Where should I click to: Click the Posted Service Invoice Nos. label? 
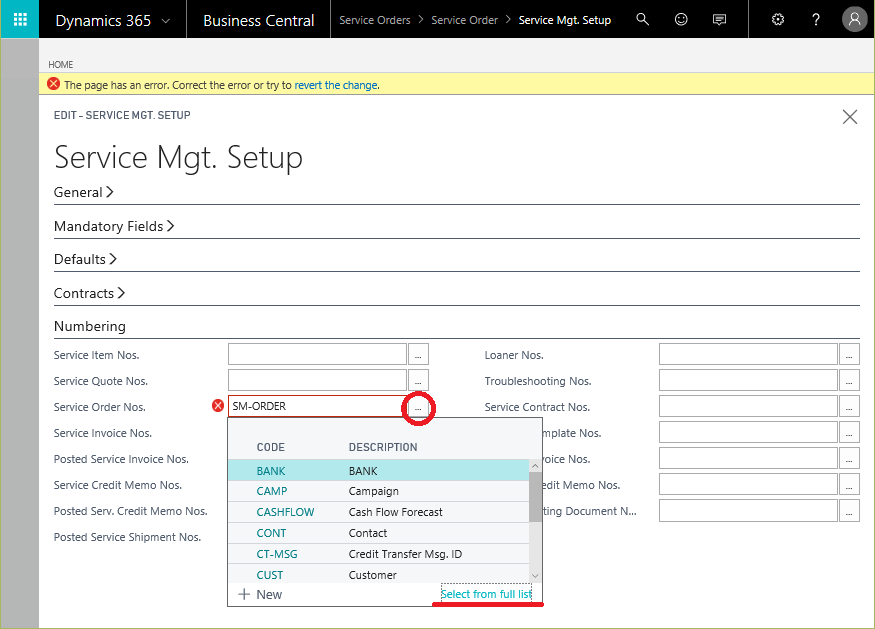121,459
